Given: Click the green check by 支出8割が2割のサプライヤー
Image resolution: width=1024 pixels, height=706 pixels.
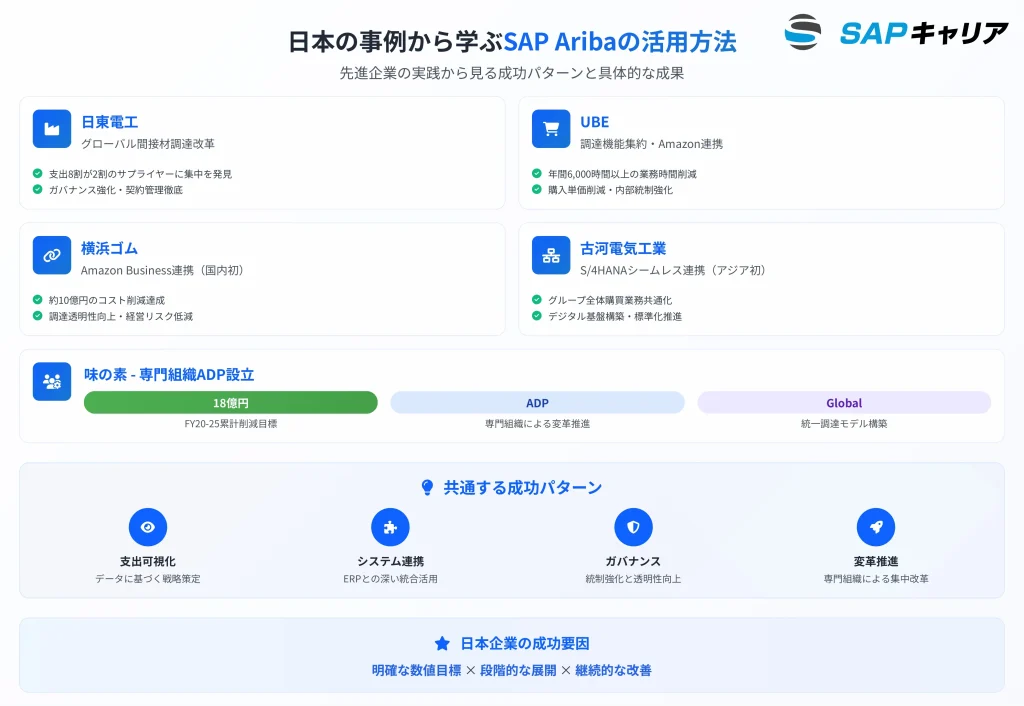Looking at the screenshot, I should tap(38, 174).
